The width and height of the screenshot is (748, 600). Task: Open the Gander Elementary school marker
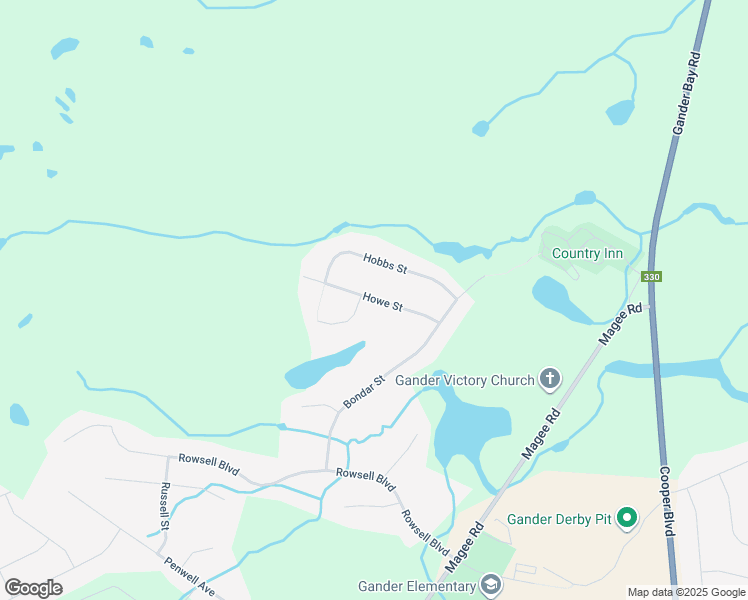[491, 585]
